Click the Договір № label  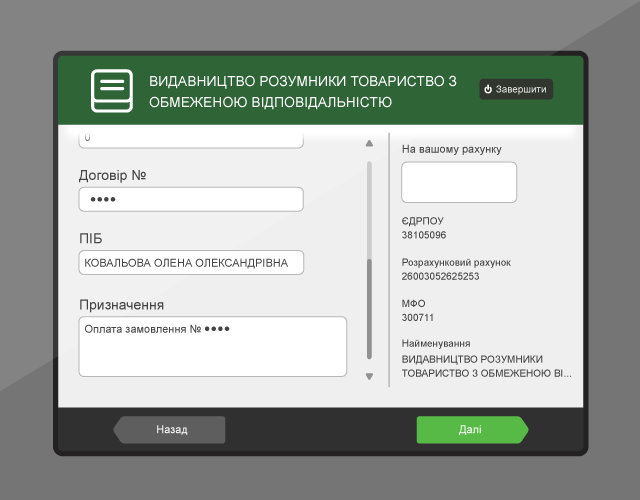coord(112,175)
